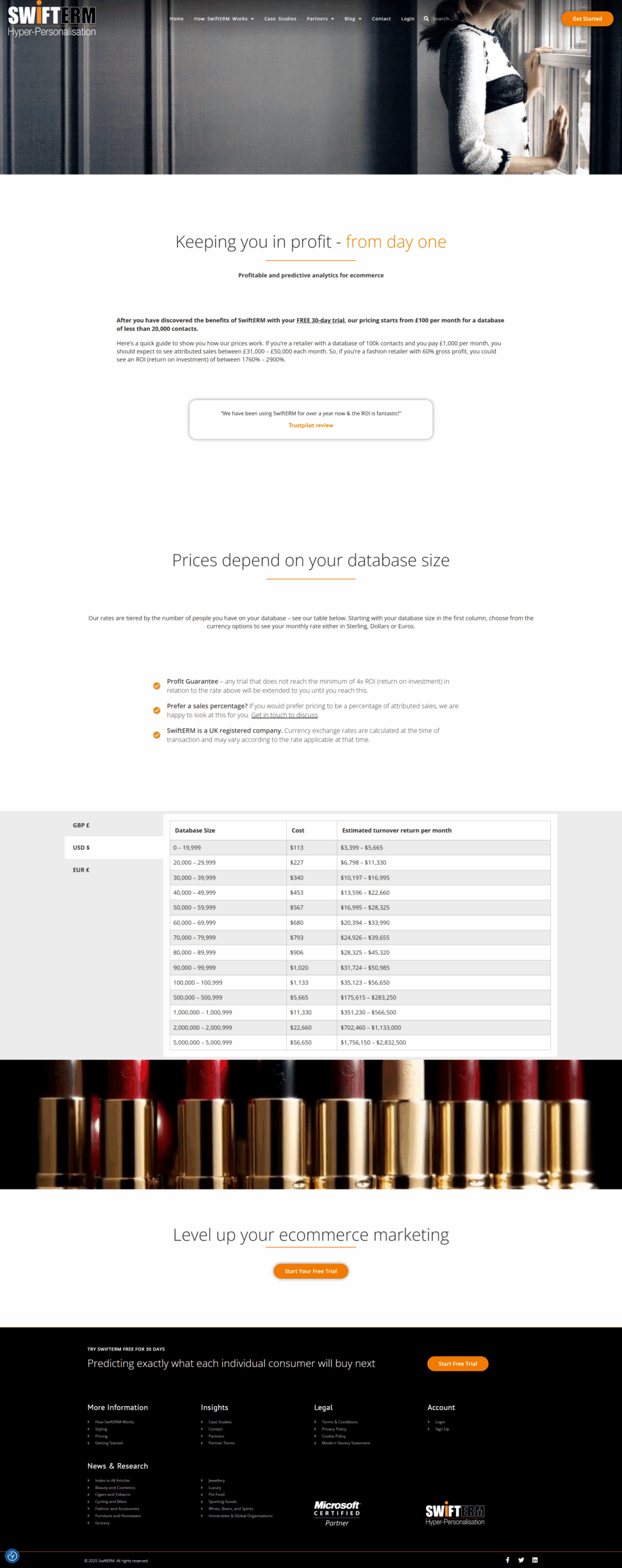Screen dimensions: 622x1568
Task: Open the Trustpilot review link
Action: pyautogui.click(x=311, y=425)
